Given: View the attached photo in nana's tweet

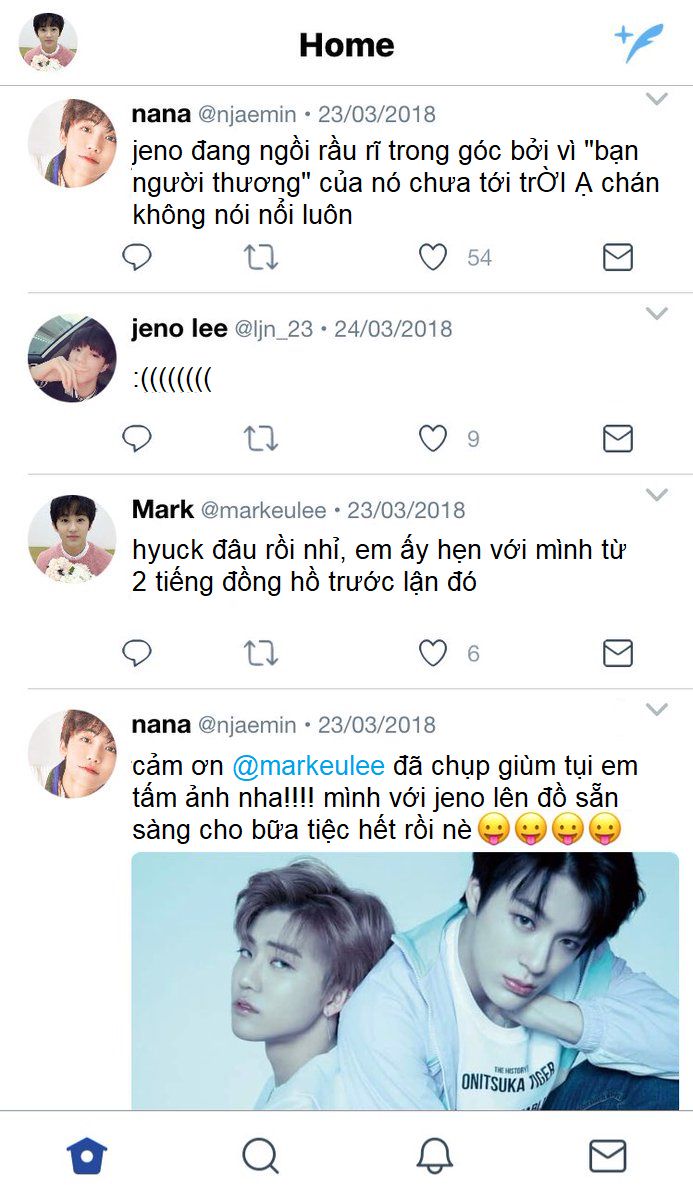Looking at the screenshot, I should (x=405, y=981).
